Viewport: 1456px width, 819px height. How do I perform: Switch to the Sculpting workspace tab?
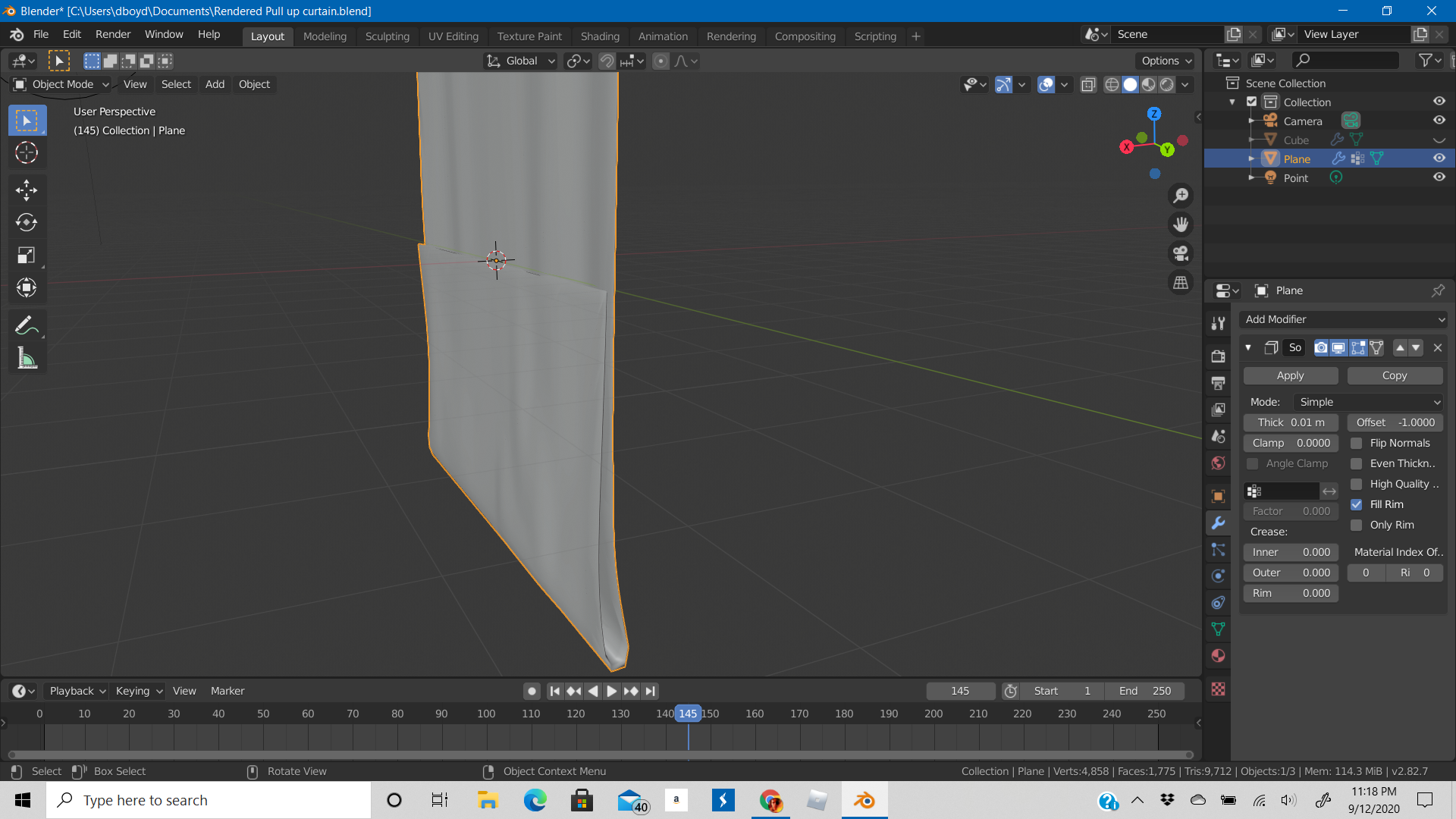click(x=387, y=36)
